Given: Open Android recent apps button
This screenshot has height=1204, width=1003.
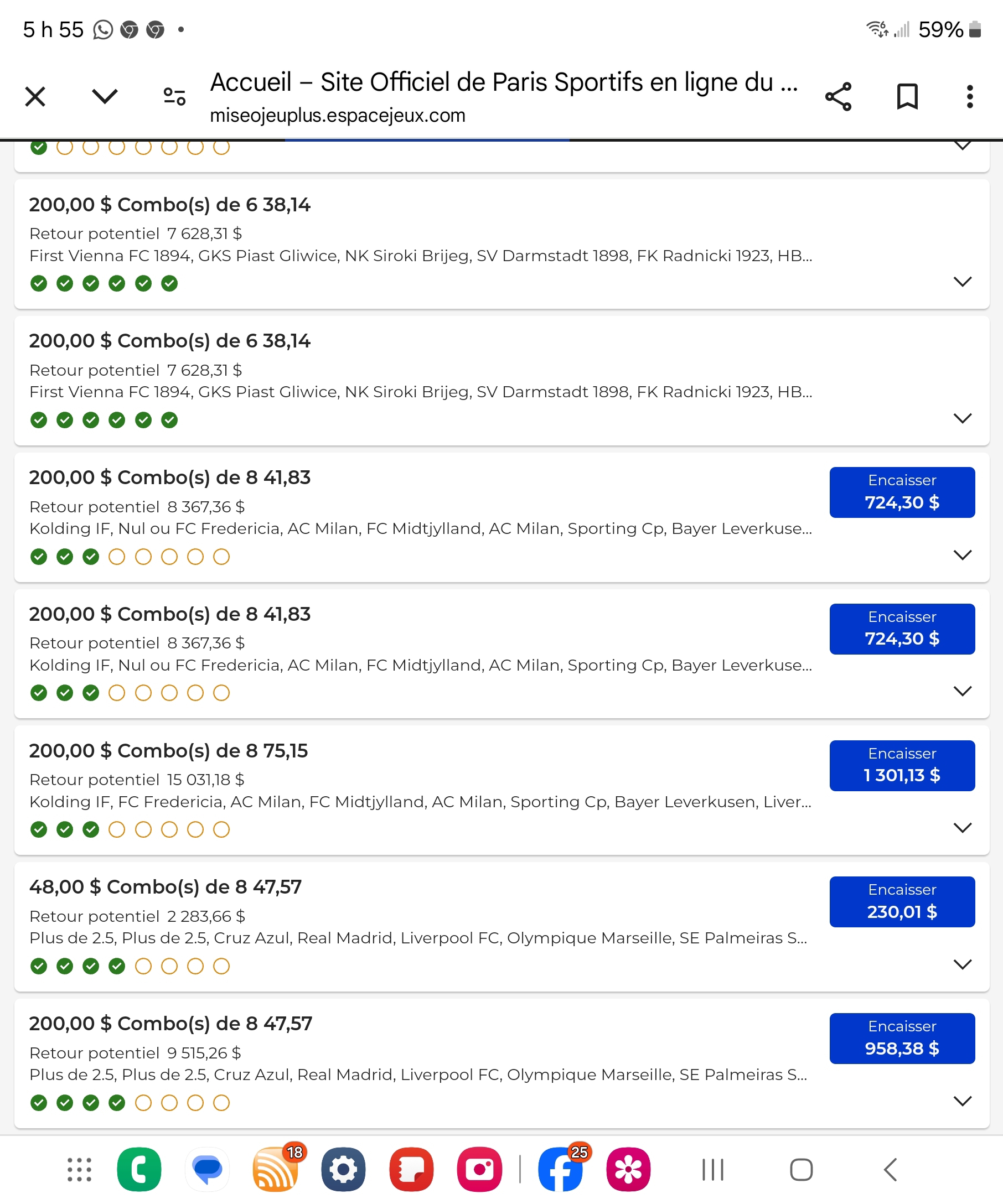Looking at the screenshot, I should (713, 1170).
